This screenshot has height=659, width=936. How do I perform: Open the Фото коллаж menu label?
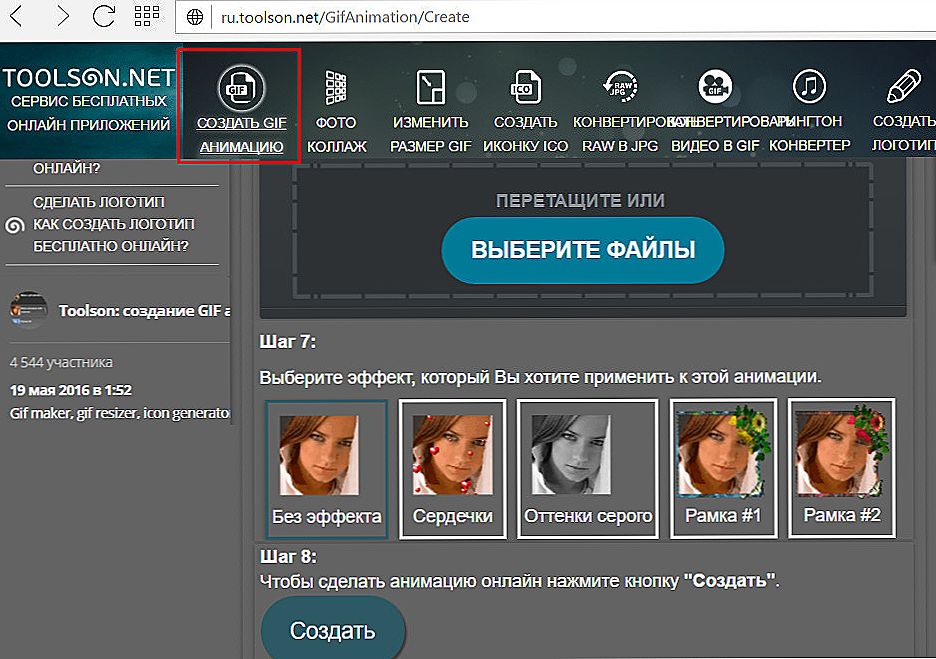click(336, 134)
